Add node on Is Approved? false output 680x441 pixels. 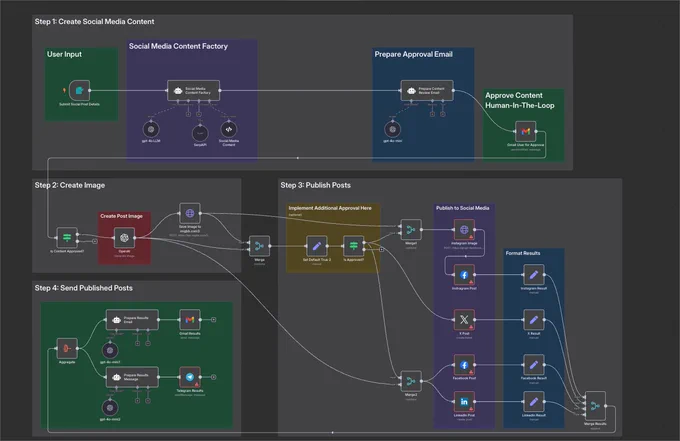click(382, 249)
